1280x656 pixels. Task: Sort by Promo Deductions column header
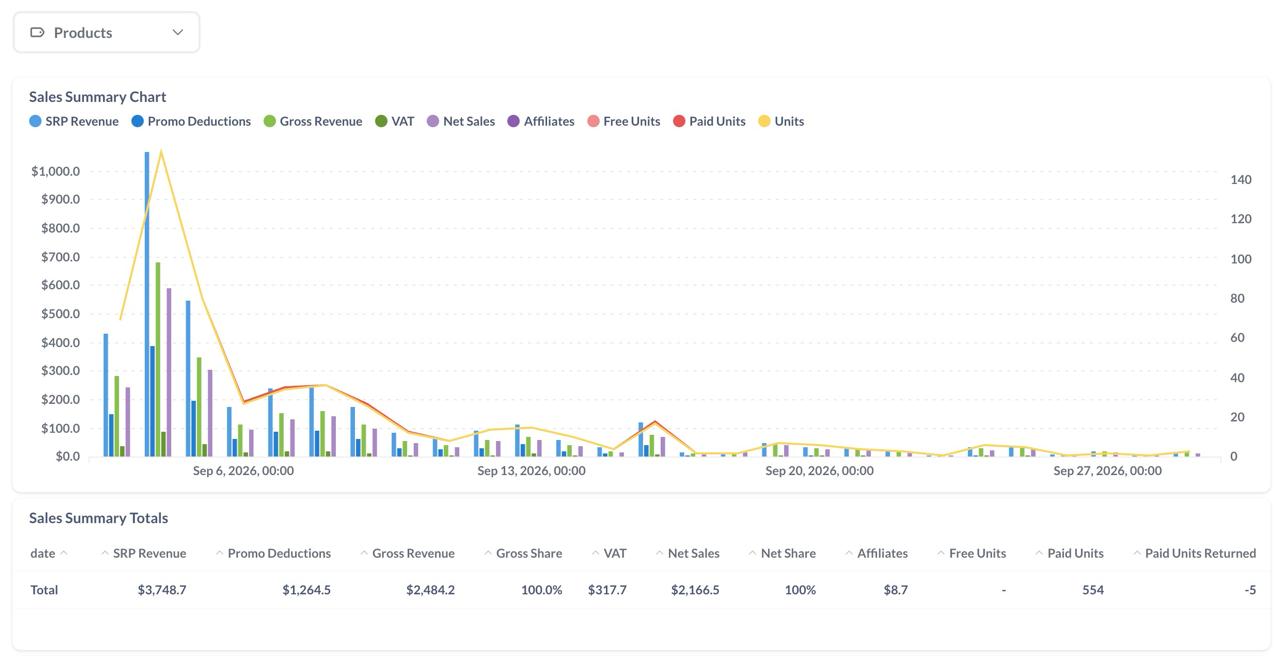click(x=272, y=553)
